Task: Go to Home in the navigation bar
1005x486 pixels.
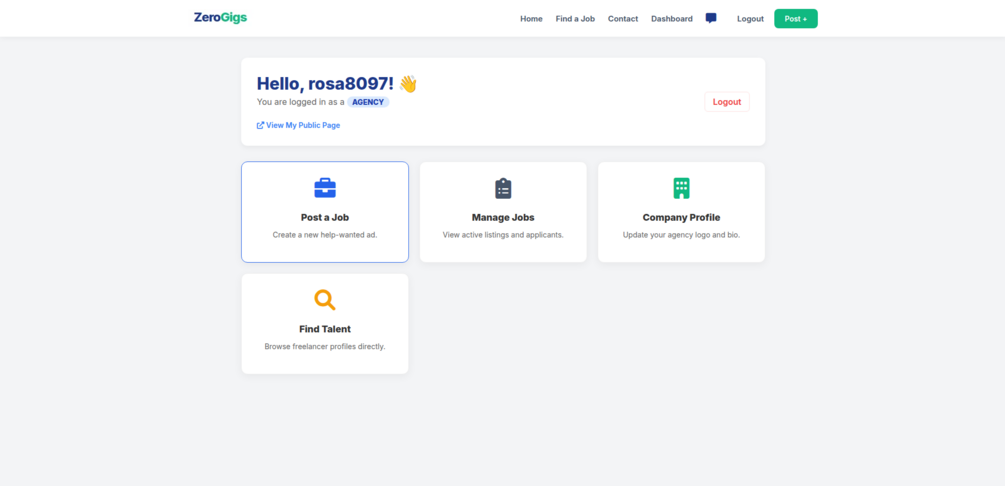Action: pyautogui.click(x=531, y=19)
